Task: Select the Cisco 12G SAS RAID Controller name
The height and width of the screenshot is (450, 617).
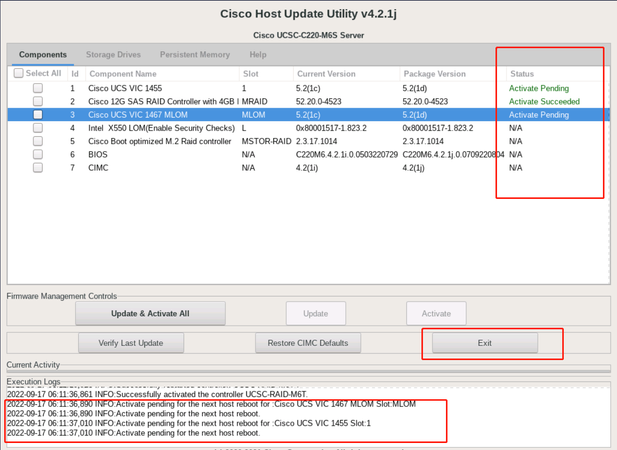Action: pyautogui.click(x=163, y=101)
